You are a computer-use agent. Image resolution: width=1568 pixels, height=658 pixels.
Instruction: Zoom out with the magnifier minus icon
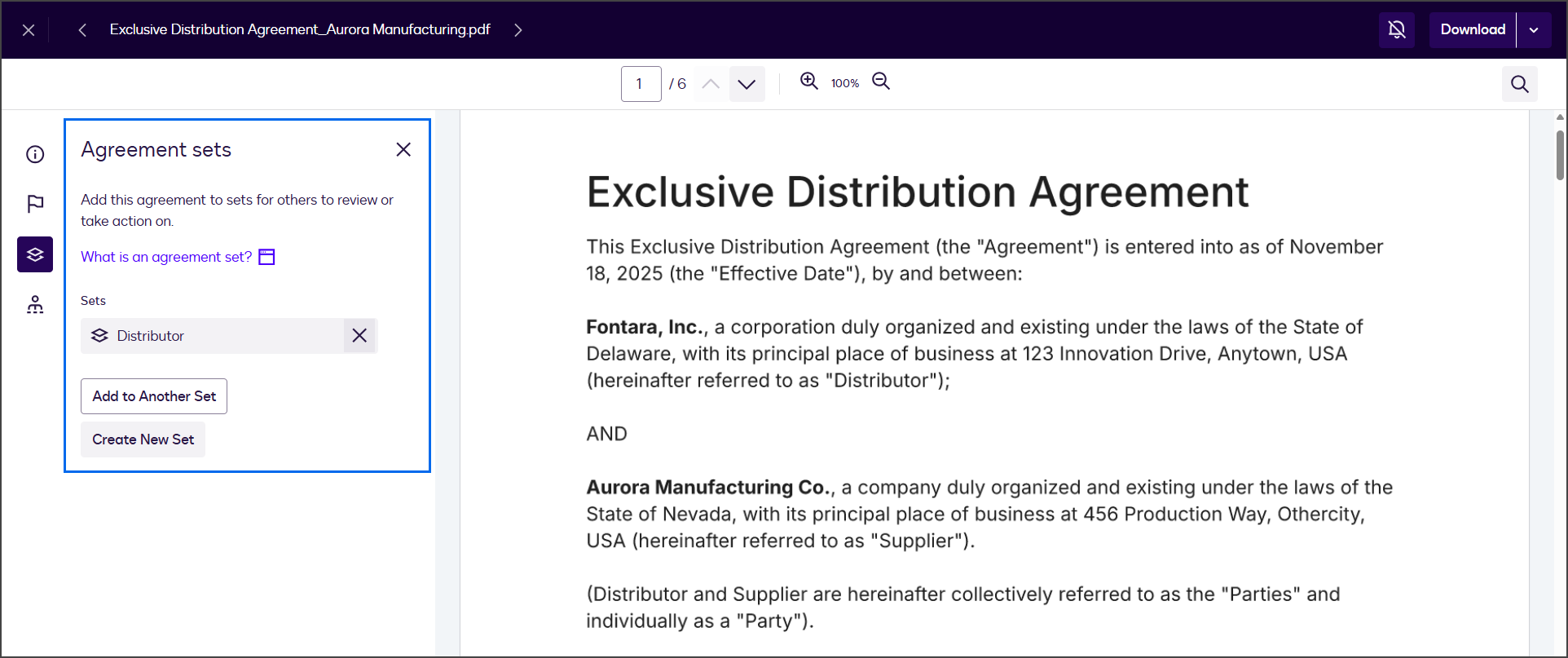pyautogui.click(x=881, y=82)
